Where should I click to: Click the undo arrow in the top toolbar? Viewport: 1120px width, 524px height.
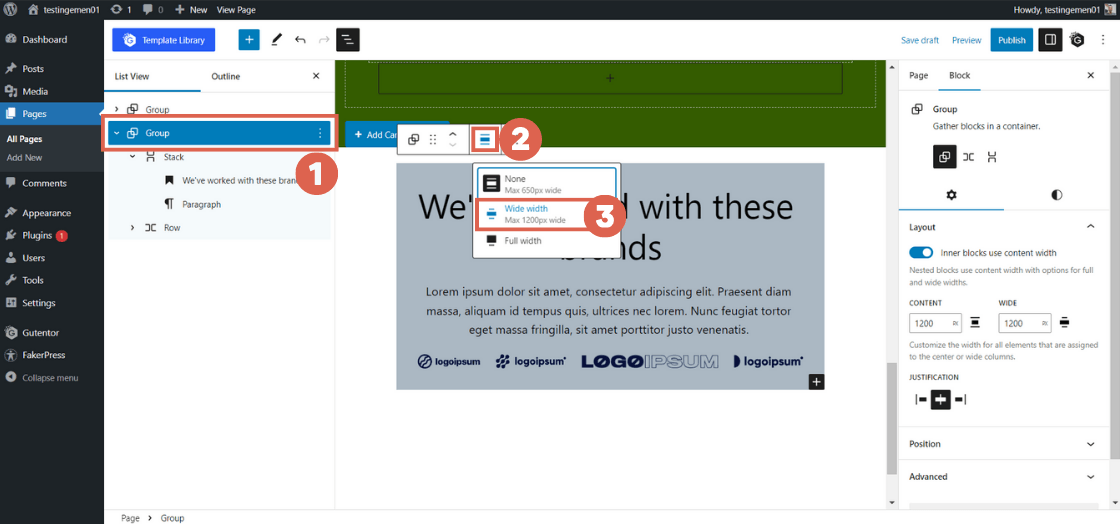pyautogui.click(x=300, y=40)
